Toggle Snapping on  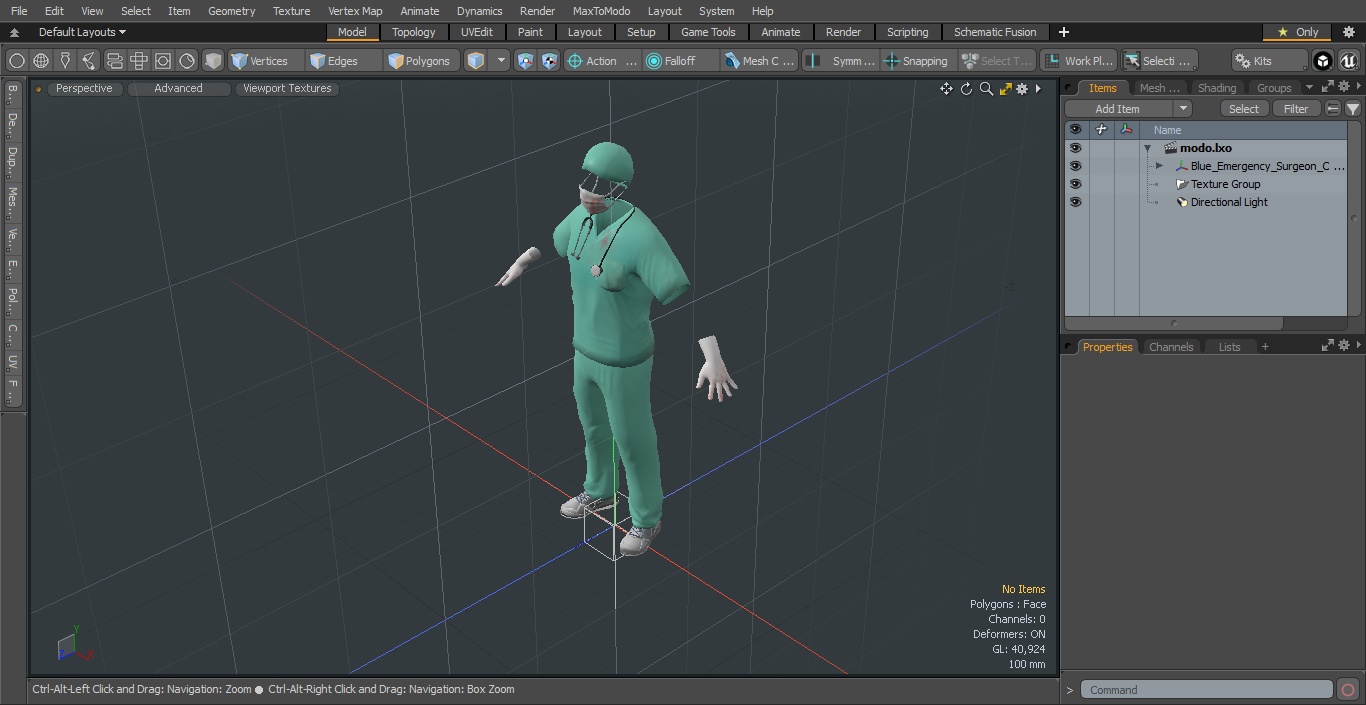[x=917, y=61]
